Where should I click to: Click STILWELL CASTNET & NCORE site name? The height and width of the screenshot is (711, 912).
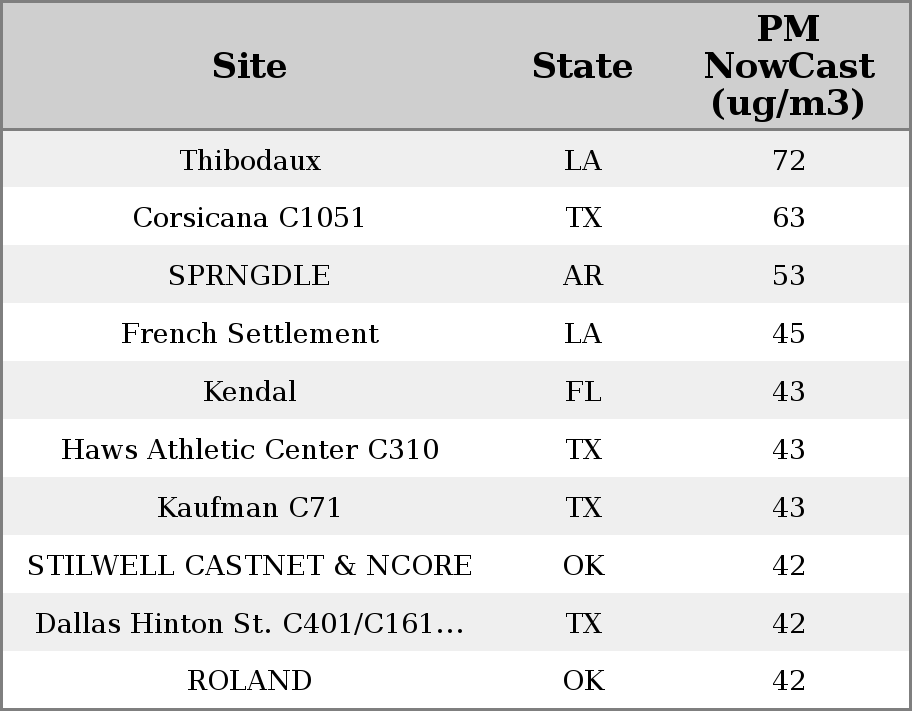(x=250, y=566)
